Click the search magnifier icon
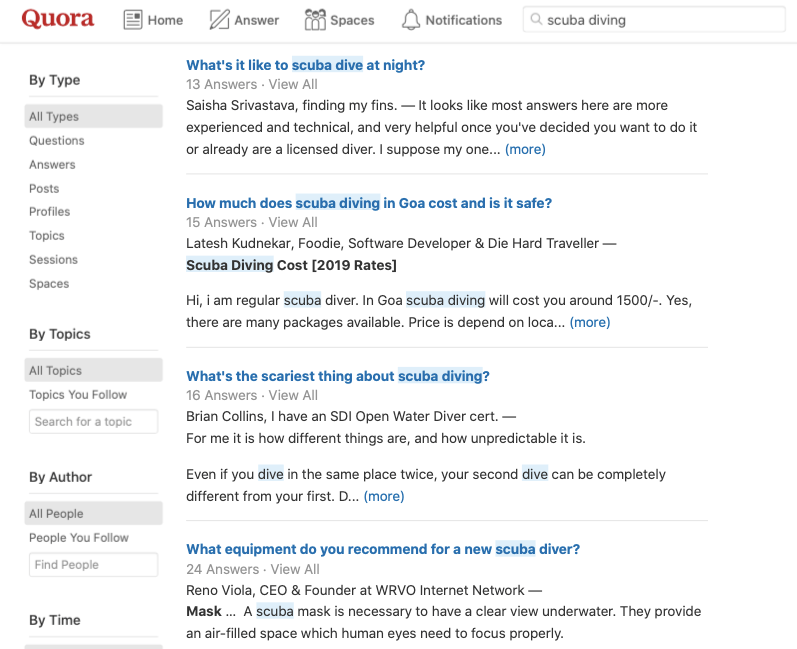797x649 pixels. click(x=536, y=19)
